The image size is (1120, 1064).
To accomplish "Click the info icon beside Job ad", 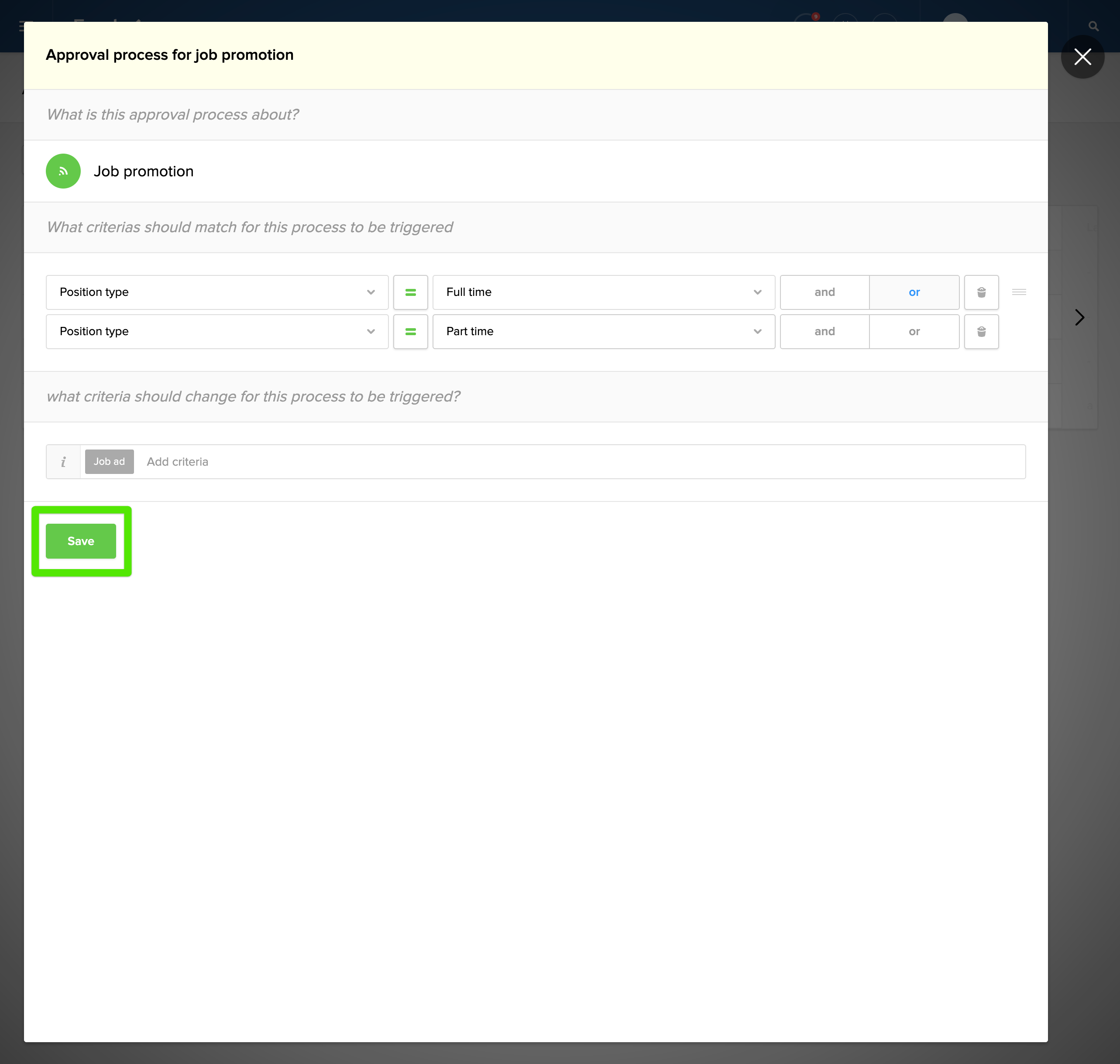I will click(63, 462).
